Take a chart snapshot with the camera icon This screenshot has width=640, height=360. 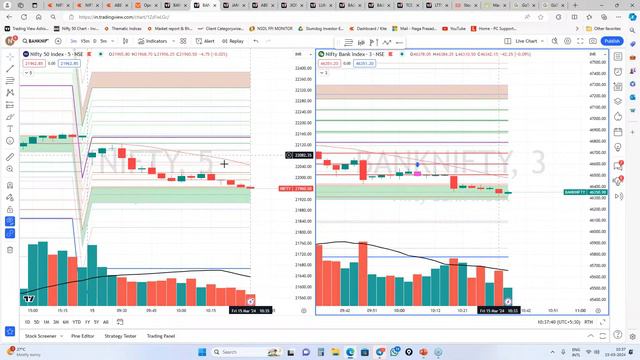(593, 41)
